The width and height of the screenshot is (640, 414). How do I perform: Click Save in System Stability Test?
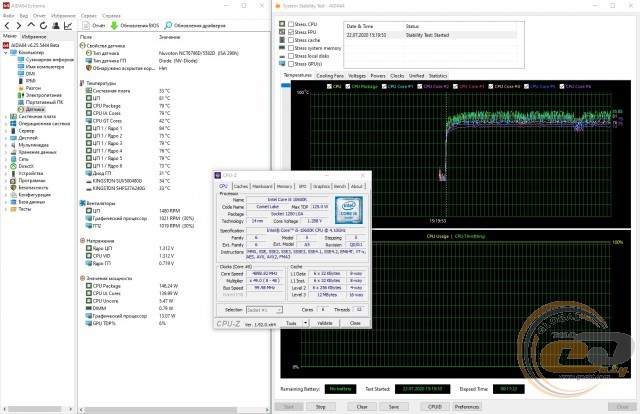(394, 407)
